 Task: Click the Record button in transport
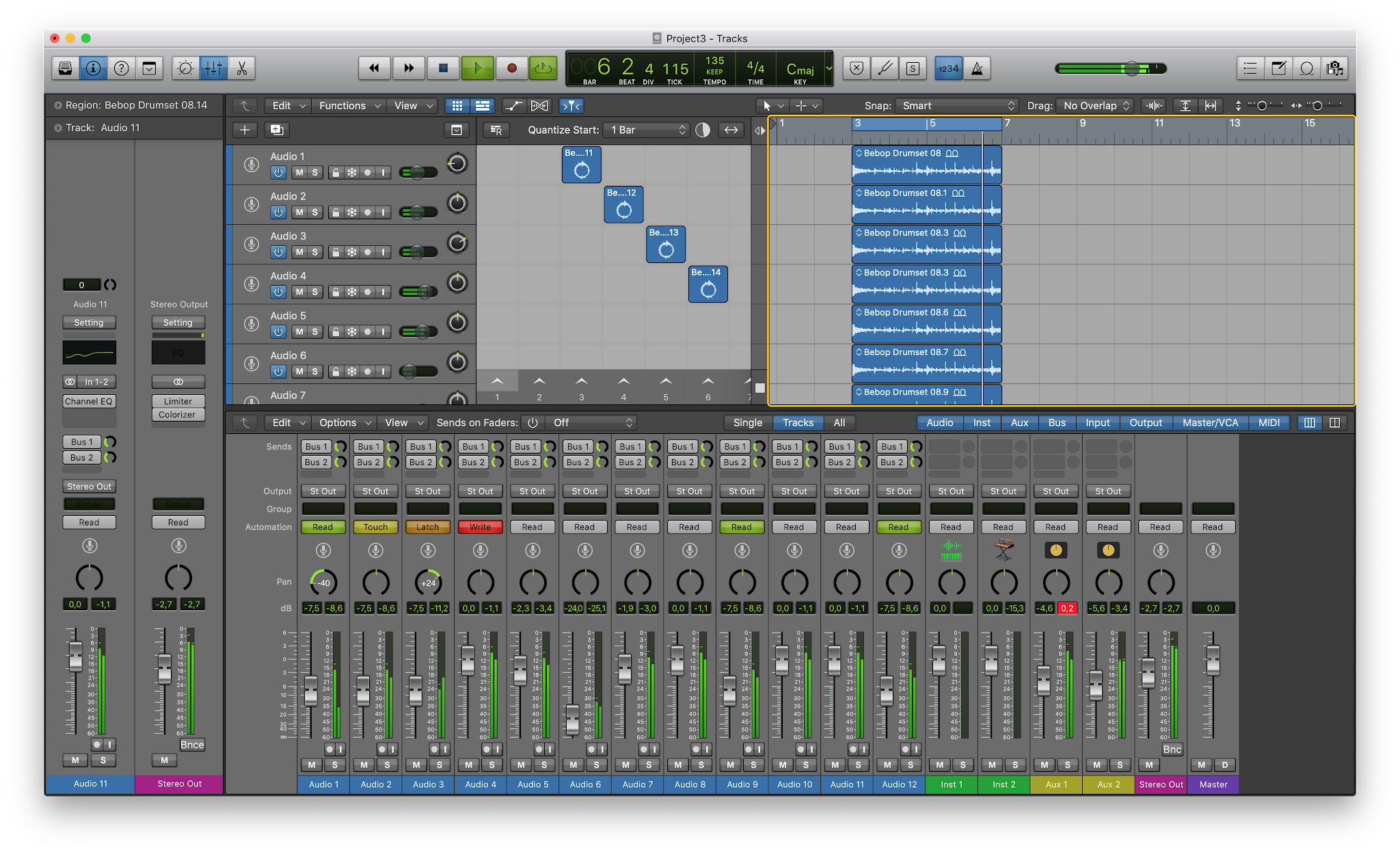pos(511,68)
